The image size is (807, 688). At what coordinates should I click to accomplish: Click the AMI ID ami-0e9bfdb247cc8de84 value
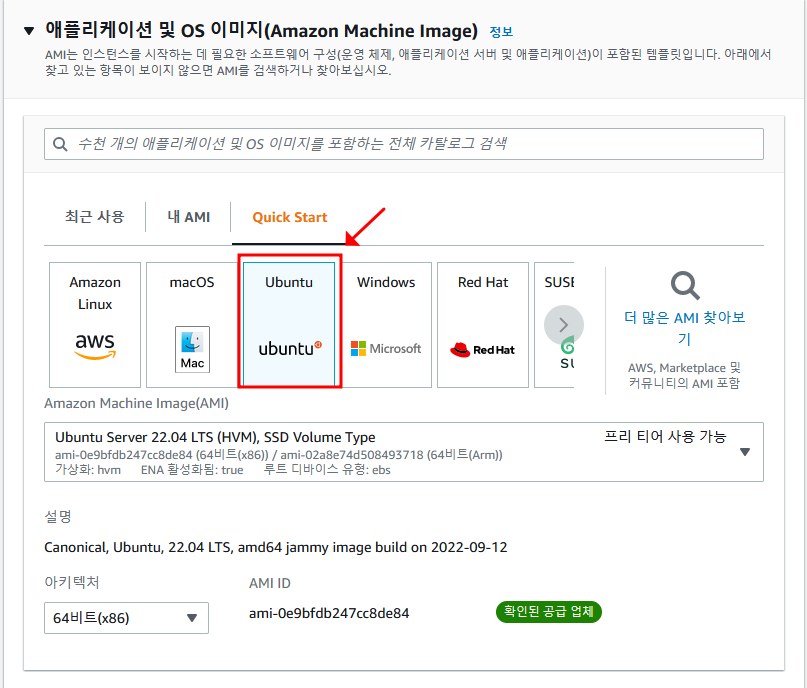[329, 613]
